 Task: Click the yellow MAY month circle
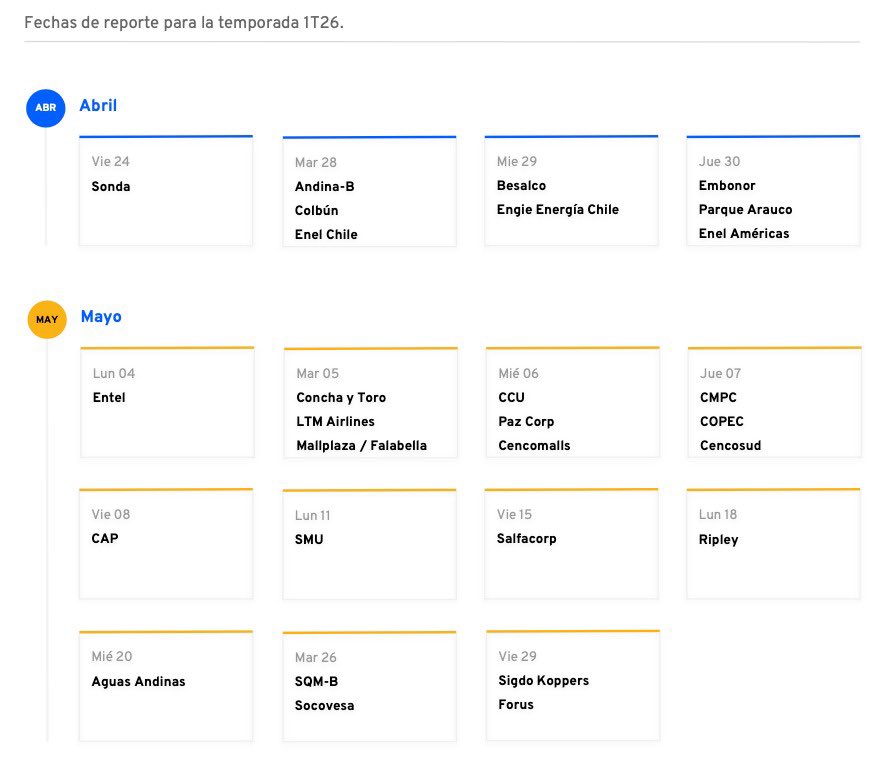tap(47, 319)
